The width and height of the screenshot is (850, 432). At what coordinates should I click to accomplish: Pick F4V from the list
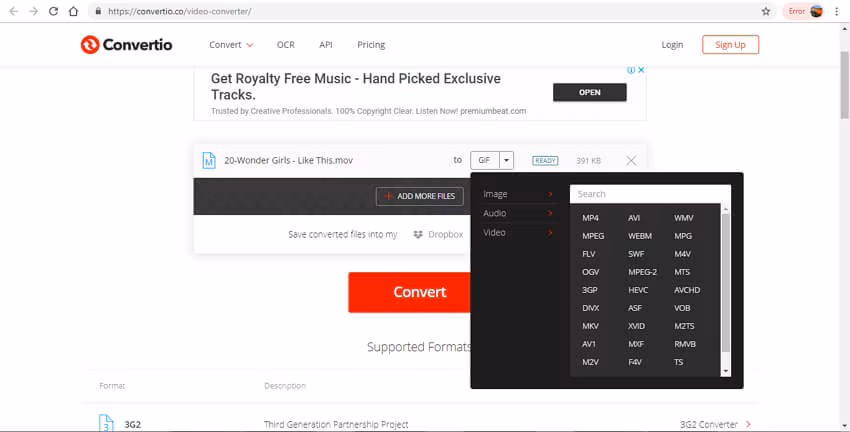tap(635, 362)
